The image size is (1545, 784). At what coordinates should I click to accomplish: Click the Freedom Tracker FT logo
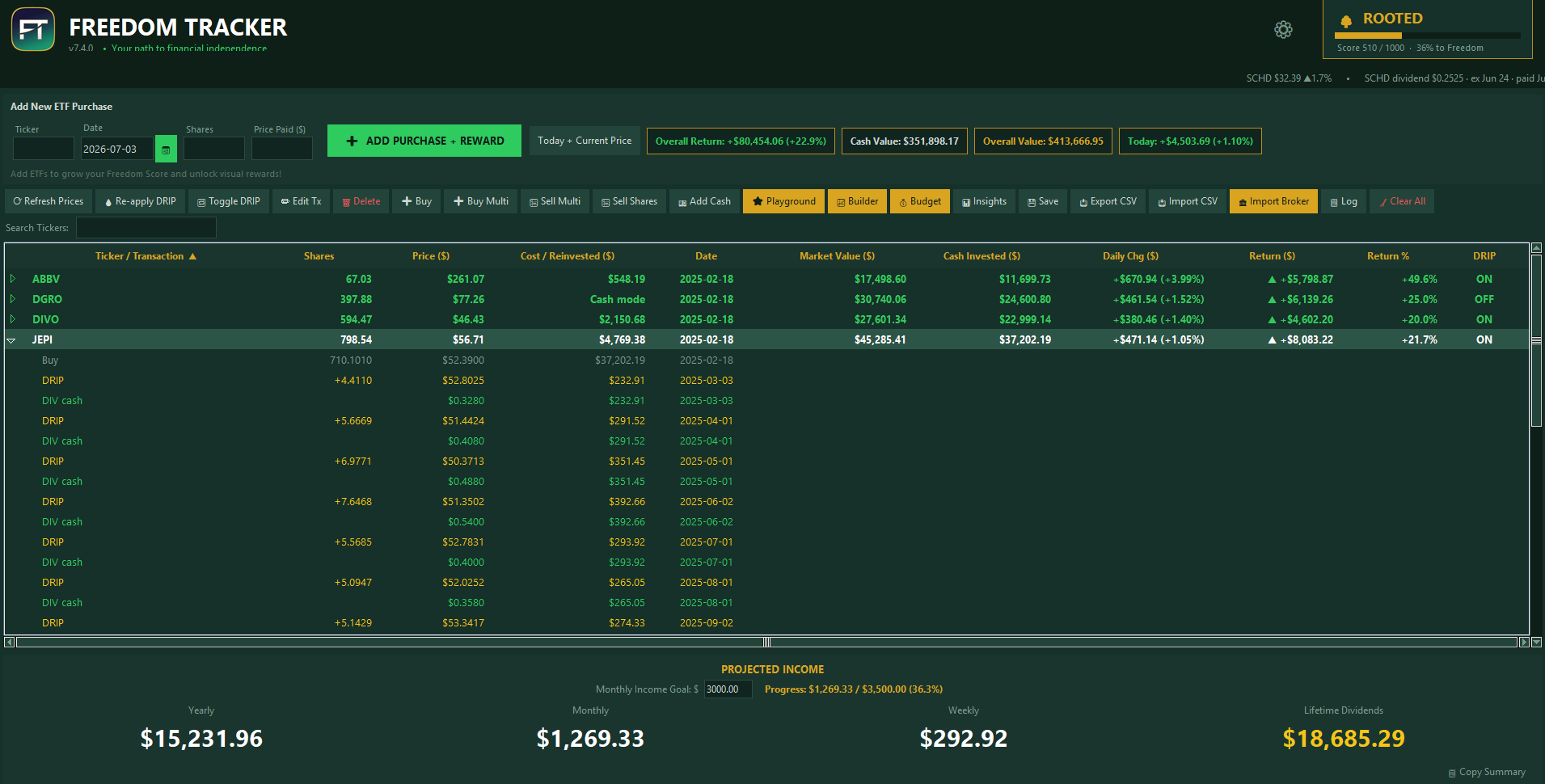point(33,29)
